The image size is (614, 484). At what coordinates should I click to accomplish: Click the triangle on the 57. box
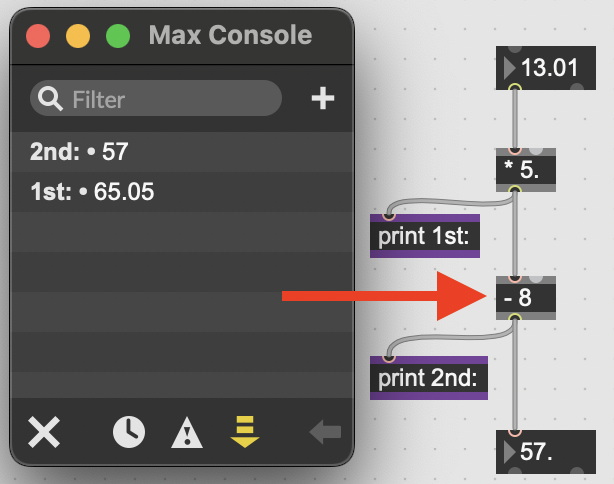[x=509, y=451]
